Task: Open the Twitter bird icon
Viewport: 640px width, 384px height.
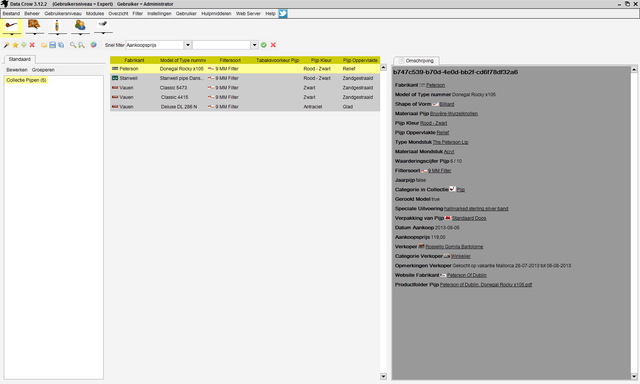Action: pyautogui.click(x=283, y=13)
